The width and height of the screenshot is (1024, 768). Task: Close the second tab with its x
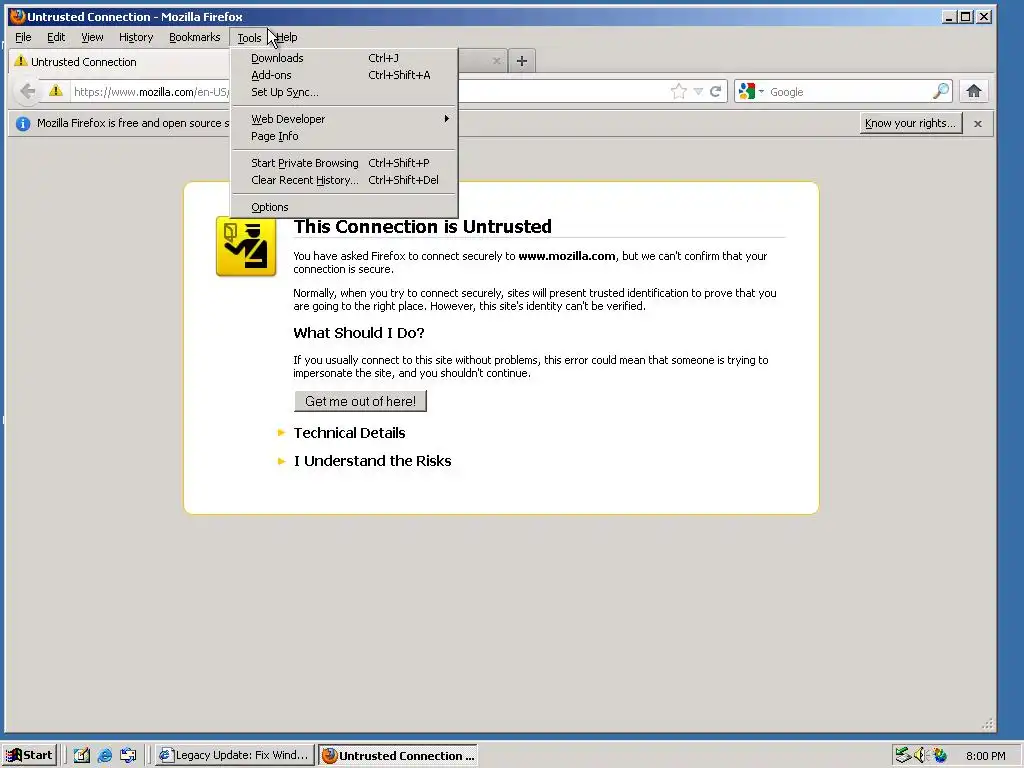click(x=496, y=61)
